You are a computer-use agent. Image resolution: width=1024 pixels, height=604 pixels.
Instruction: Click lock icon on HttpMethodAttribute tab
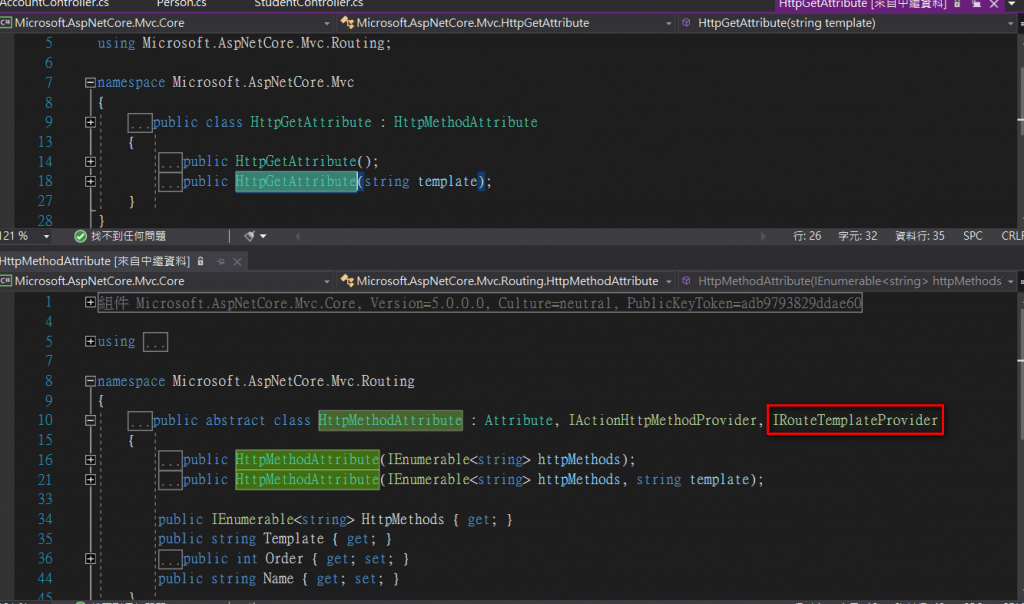[x=200, y=261]
